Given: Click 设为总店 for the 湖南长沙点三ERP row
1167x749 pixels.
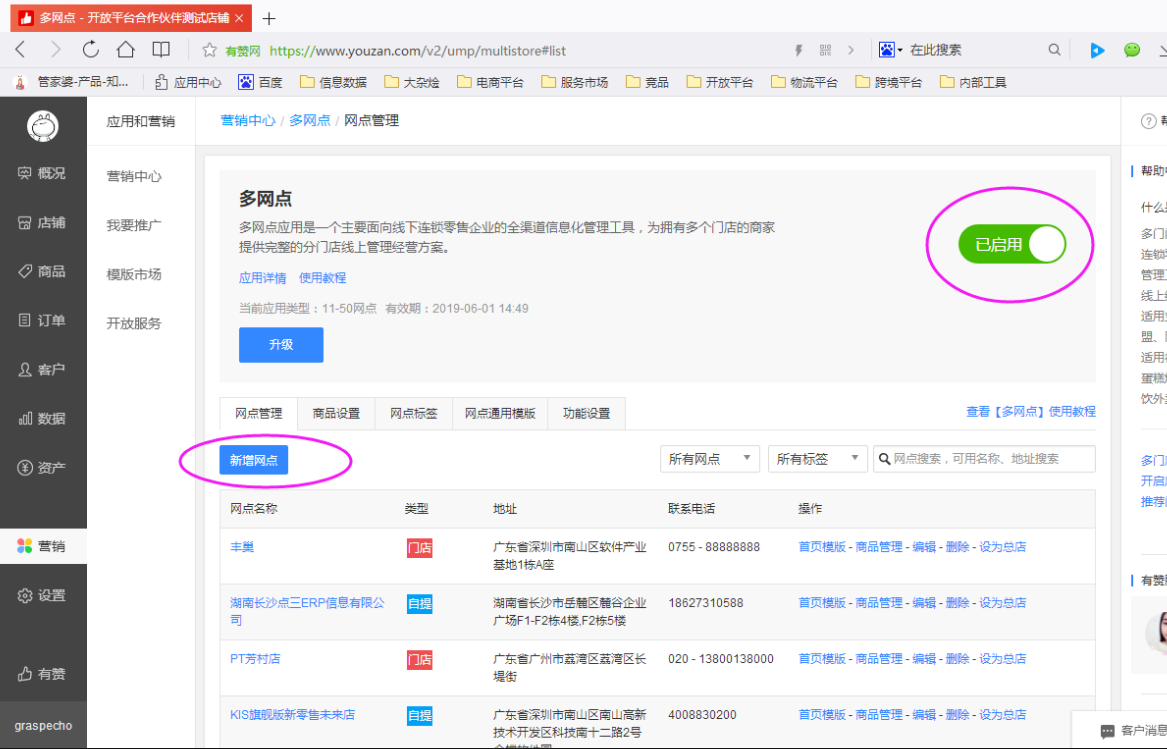Looking at the screenshot, I should click(1003, 602).
